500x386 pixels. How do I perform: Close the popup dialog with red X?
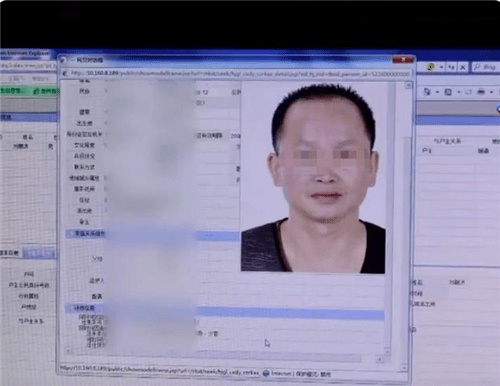[x=403, y=59]
